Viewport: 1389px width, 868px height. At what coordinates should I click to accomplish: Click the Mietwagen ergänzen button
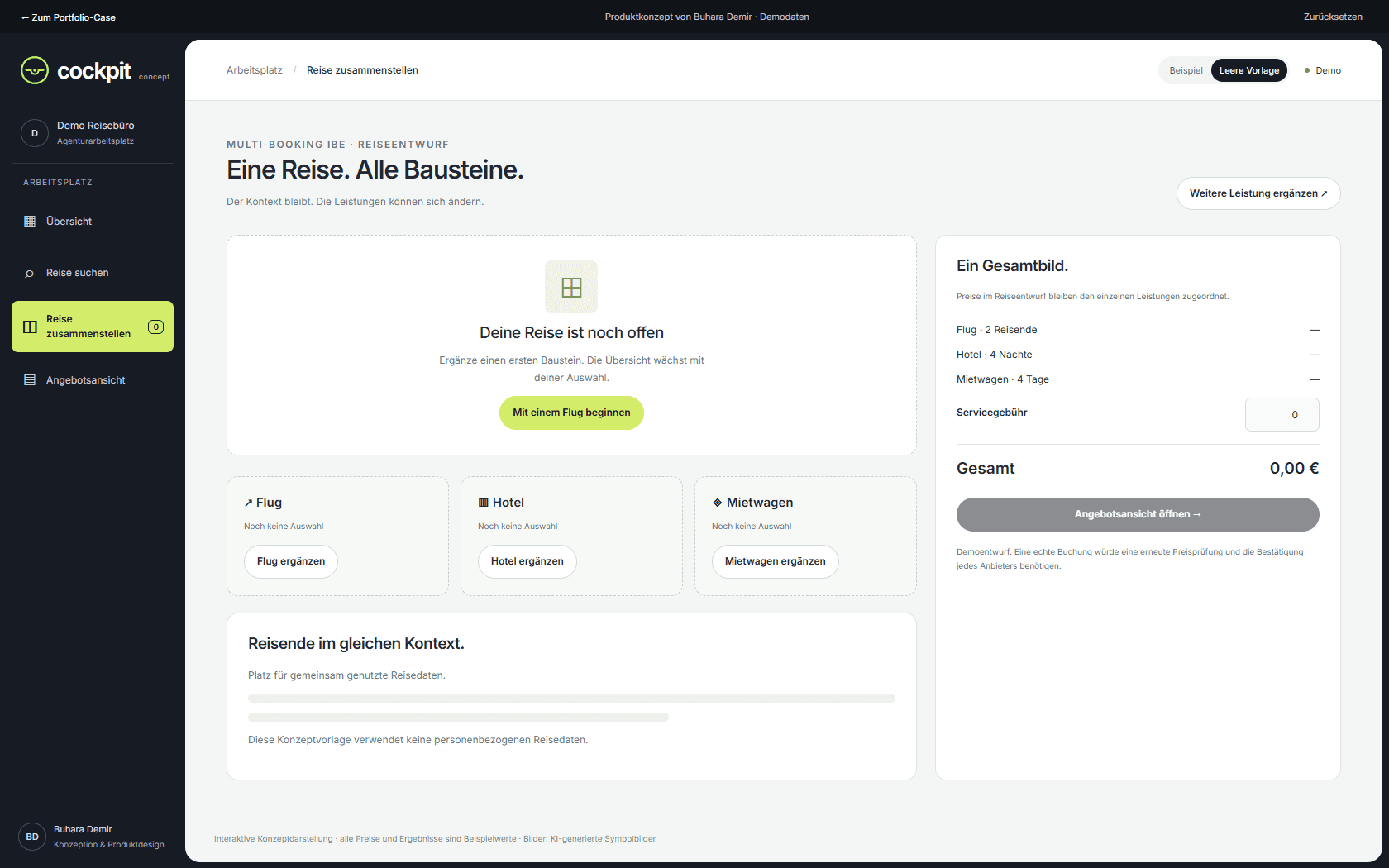point(776,561)
